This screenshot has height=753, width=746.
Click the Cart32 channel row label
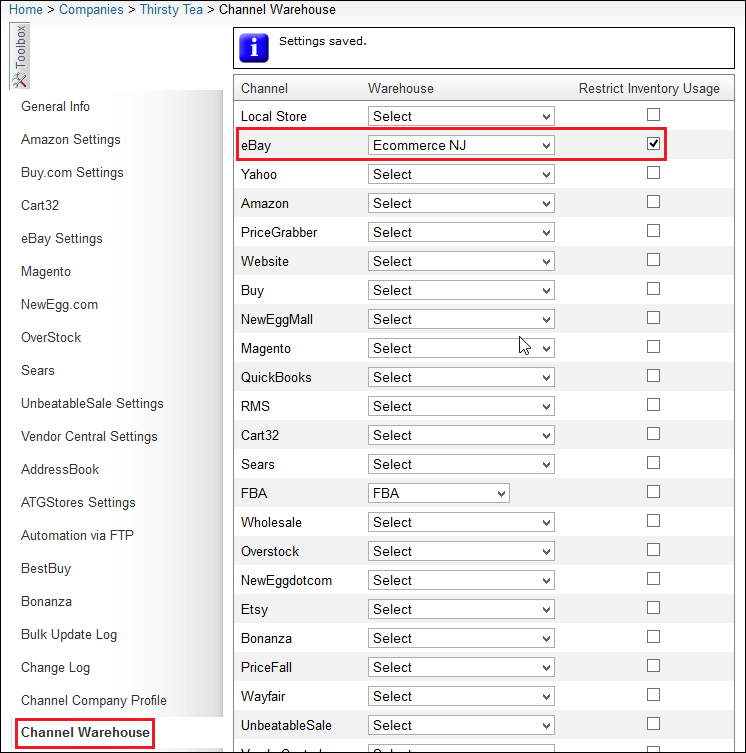[260, 436]
